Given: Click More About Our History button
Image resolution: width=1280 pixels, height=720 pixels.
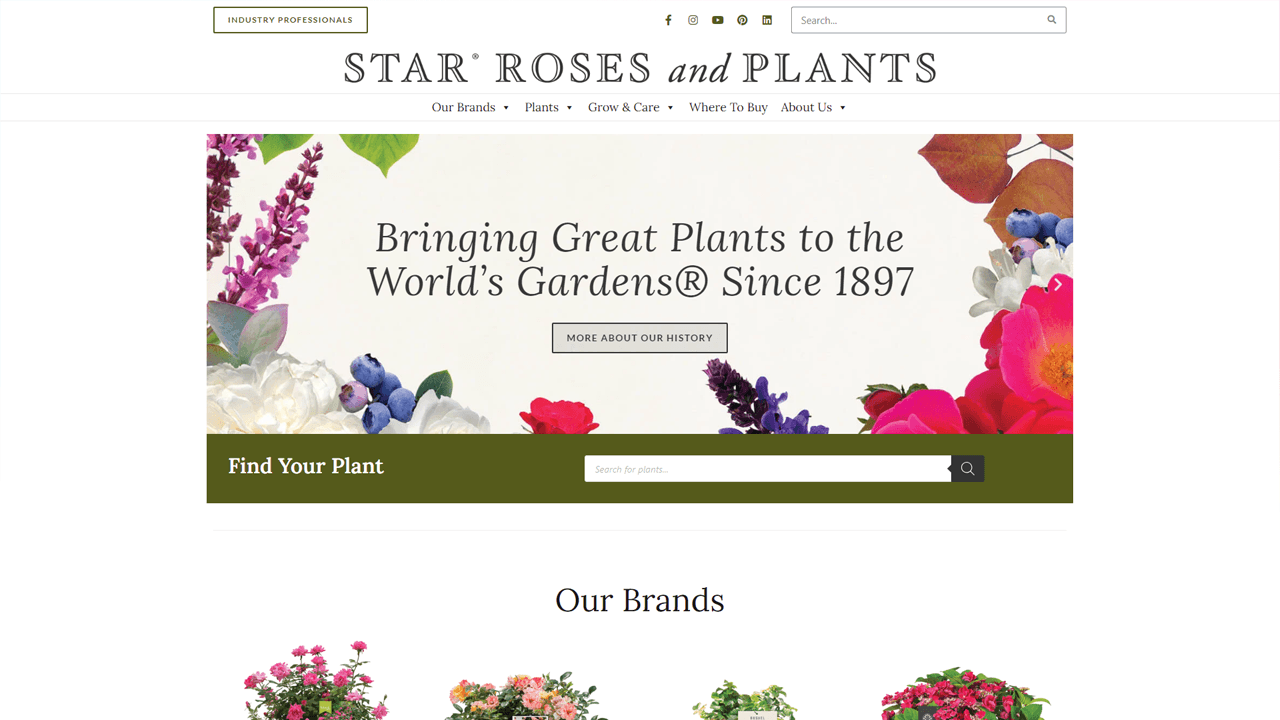Looking at the screenshot, I should point(640,338).
